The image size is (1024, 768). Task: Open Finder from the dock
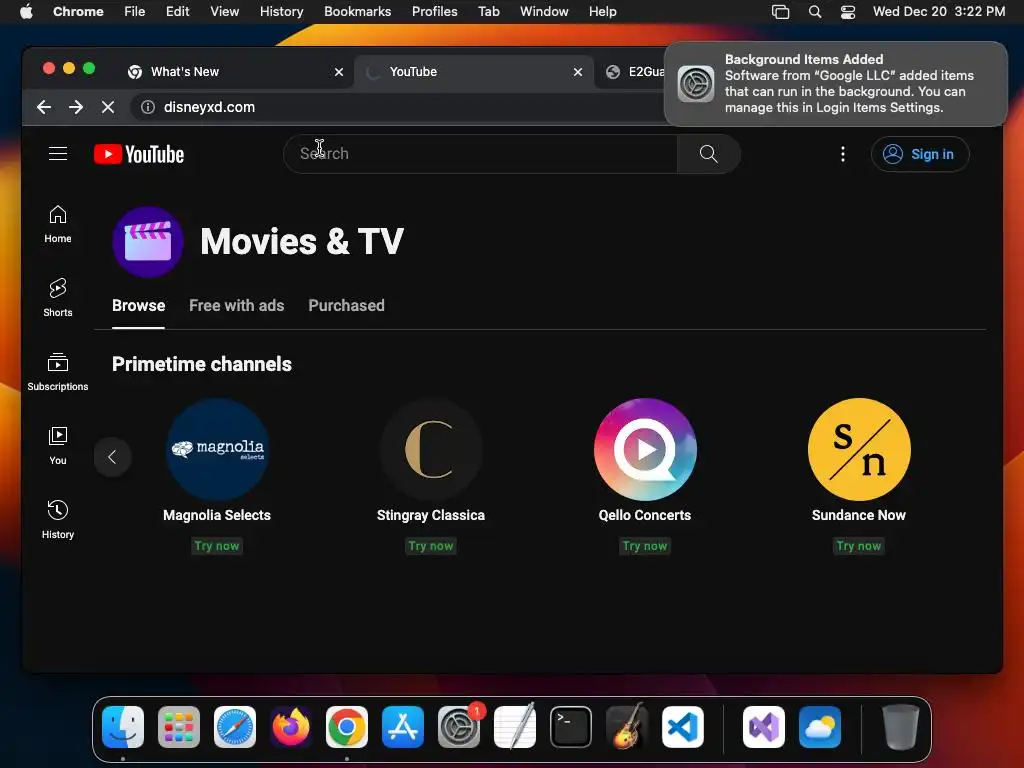click(123, 727)
